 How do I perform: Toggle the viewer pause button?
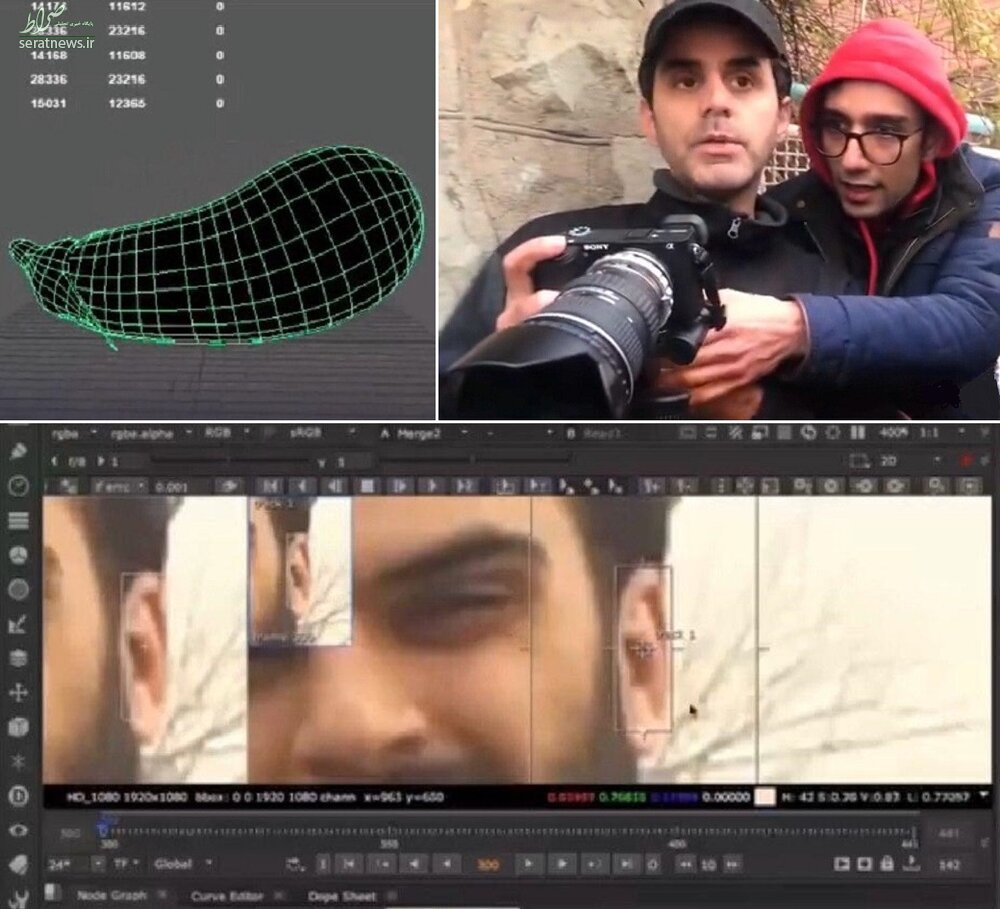(x=858, y=433)
